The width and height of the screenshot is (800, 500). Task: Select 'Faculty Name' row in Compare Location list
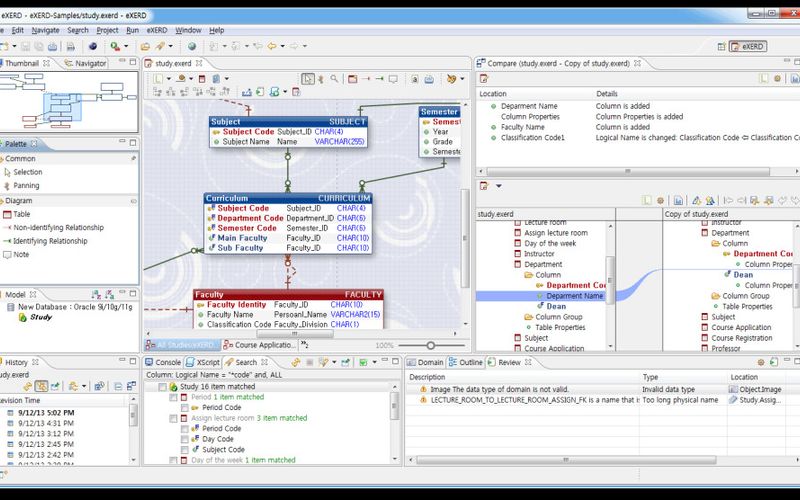pyautogui.click(x=522, y=127)
